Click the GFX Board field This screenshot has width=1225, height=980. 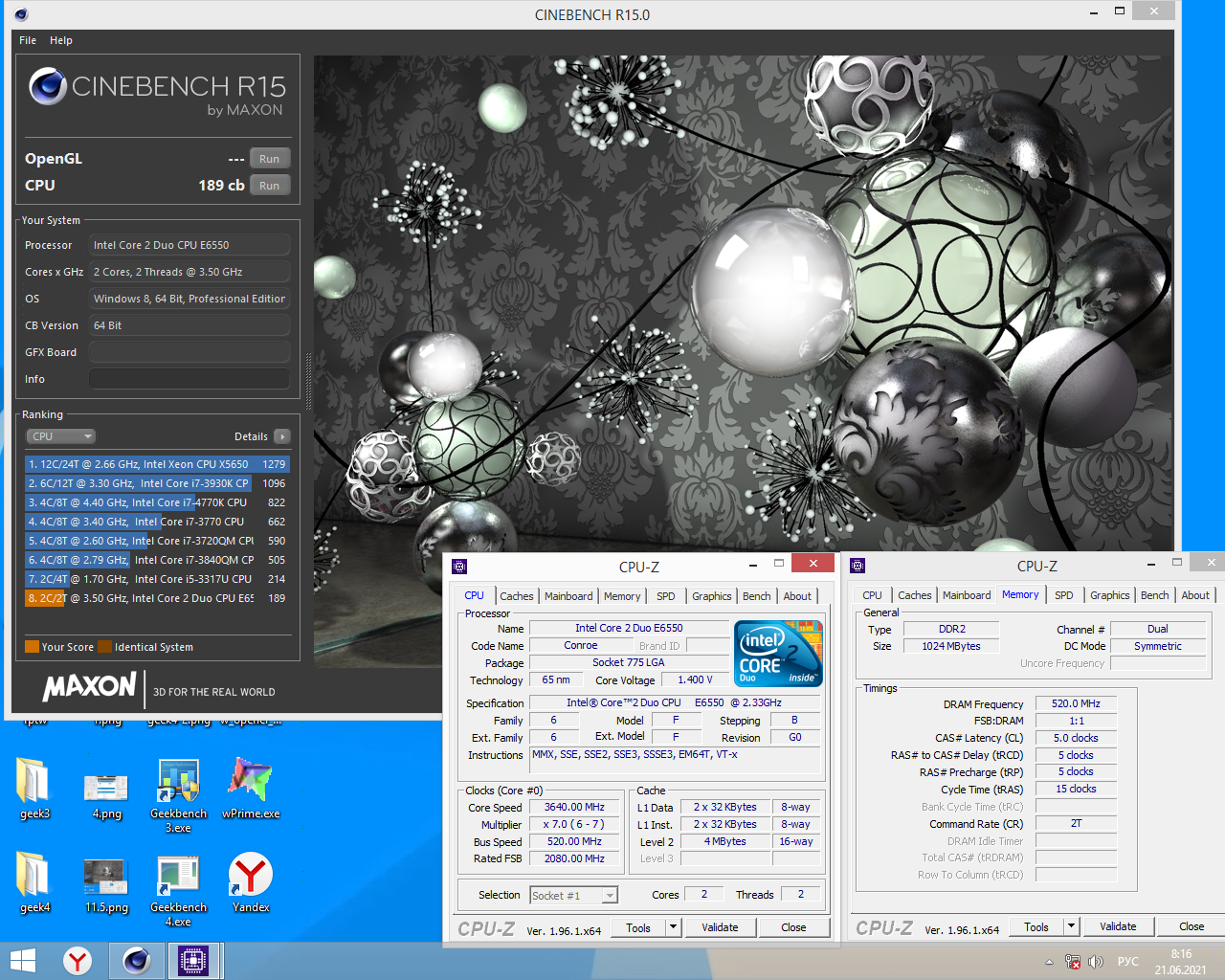point(189,352)
